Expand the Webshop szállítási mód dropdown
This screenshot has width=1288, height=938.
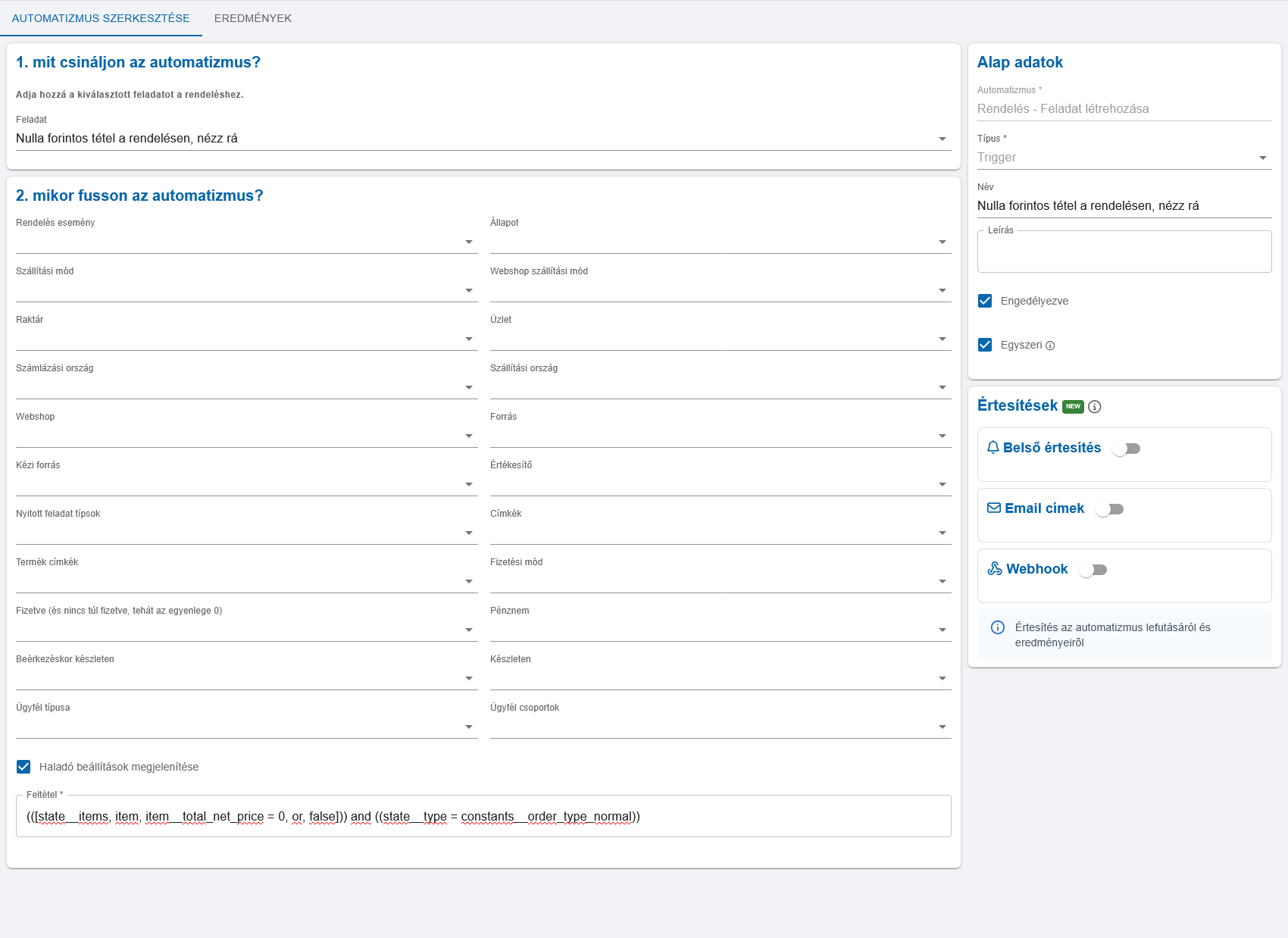[x=721, y=290]
